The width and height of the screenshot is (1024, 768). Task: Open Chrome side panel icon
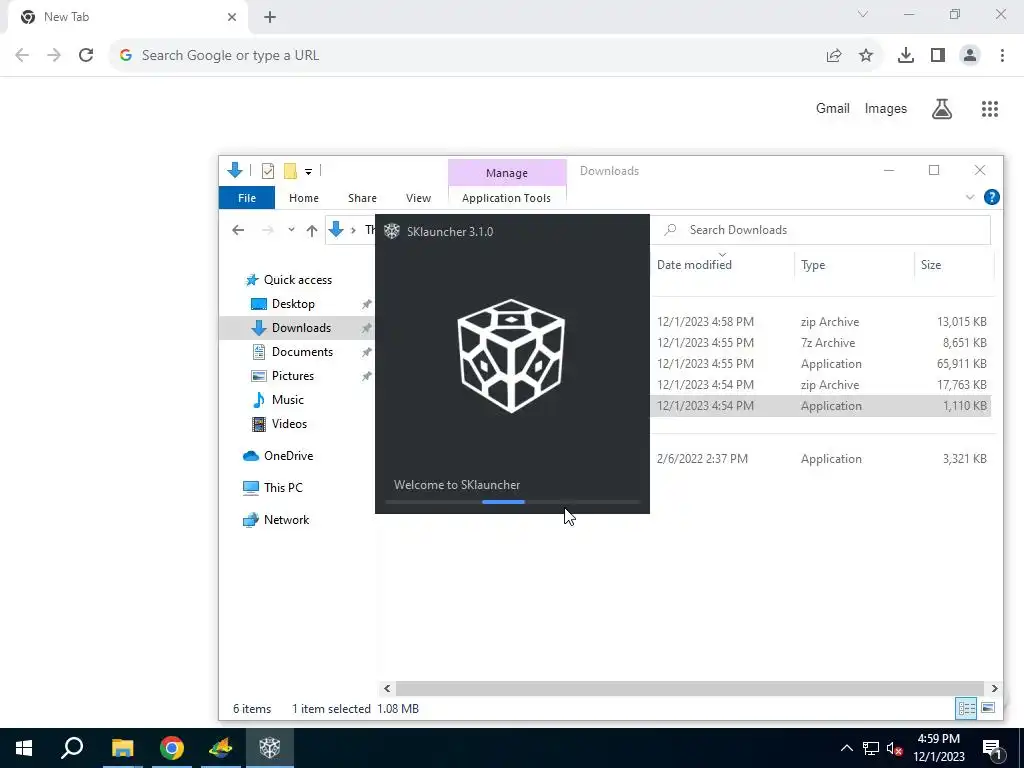[938, 56]
